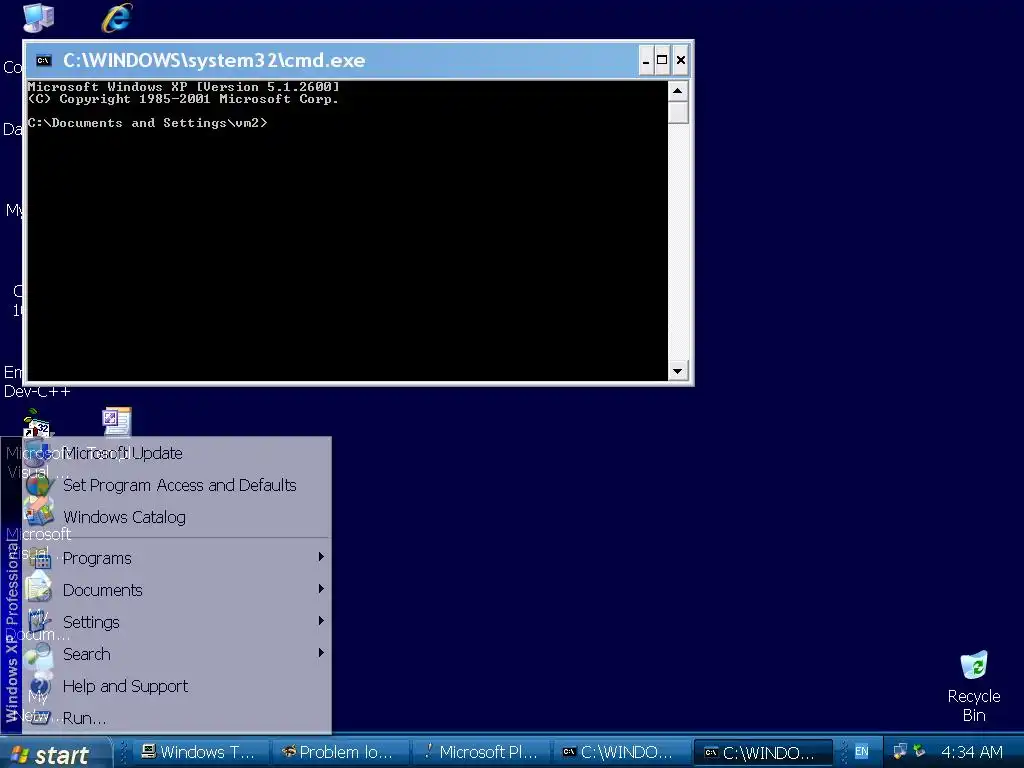The image size is (1024, 768).
Task: Expand the Documents submenu arrow
Action: 321,588
